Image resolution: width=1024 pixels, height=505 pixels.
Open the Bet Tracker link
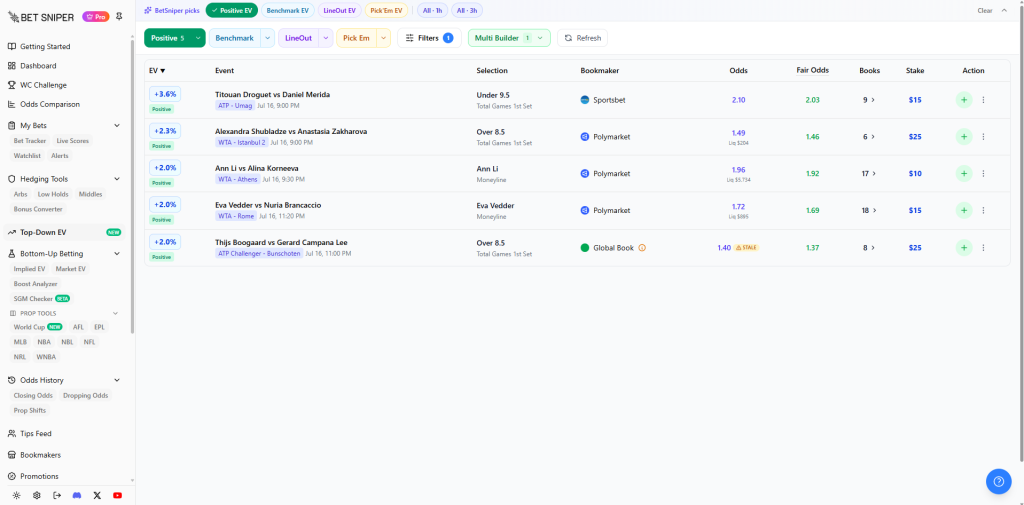(x=30, y=140)
